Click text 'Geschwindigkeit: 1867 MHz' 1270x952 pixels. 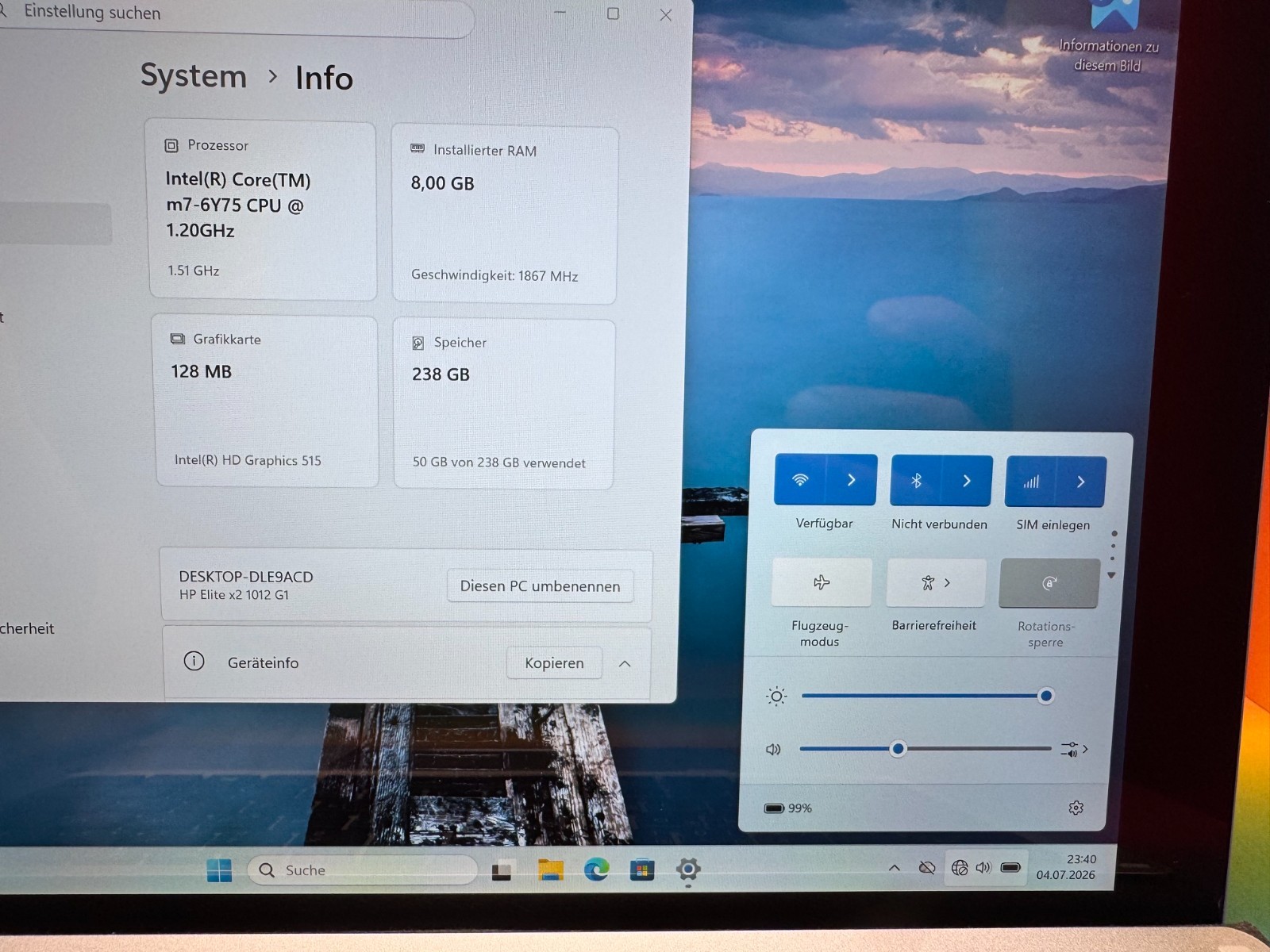pyautogui.click(x=495, y=275)
